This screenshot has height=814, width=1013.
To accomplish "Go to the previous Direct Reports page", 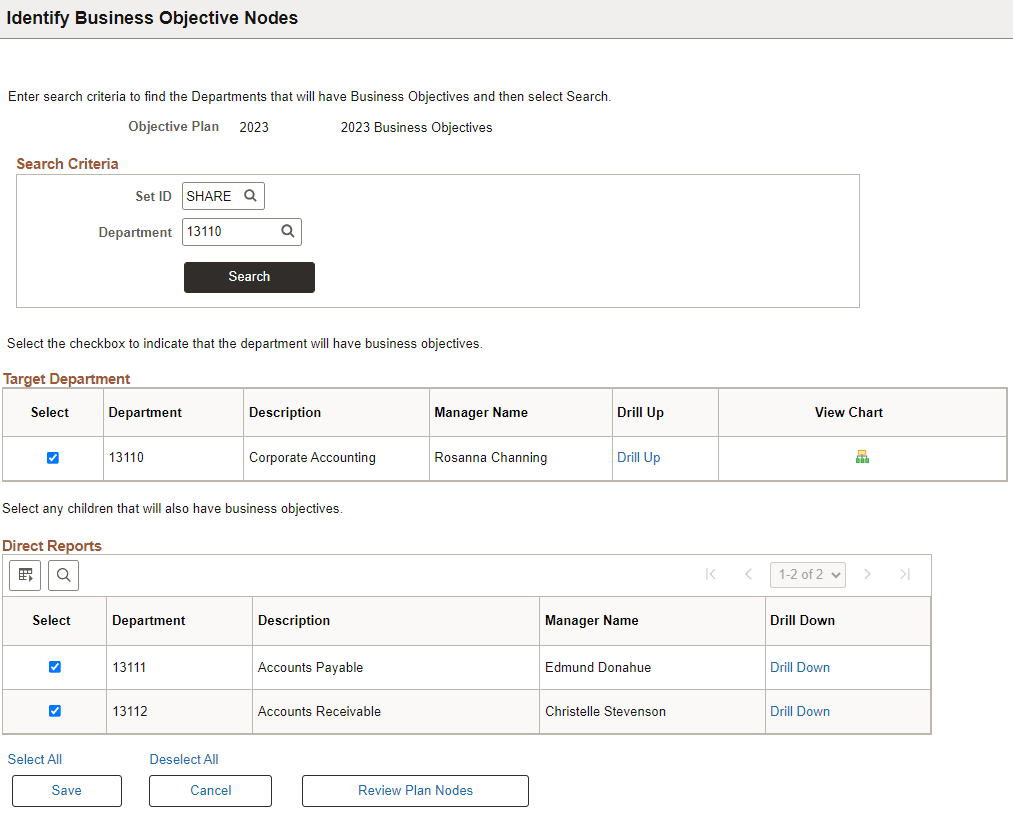I will click(x=748, y=574).
